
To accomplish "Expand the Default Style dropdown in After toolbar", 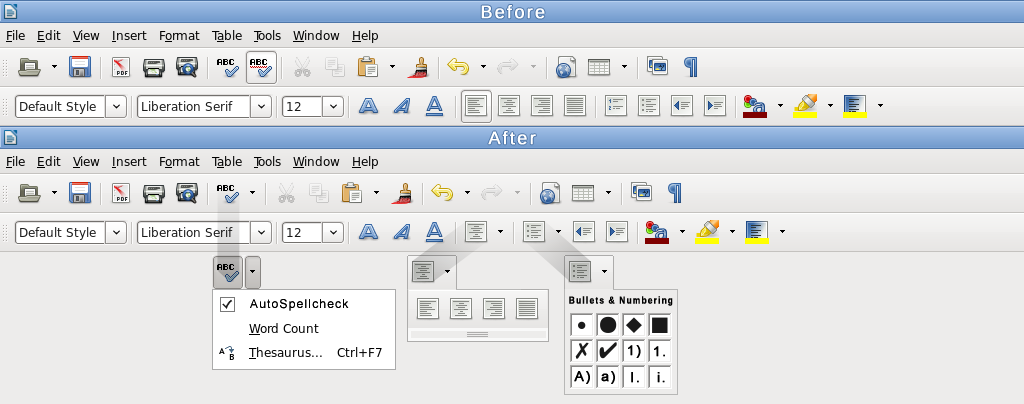I will [116, 232].
